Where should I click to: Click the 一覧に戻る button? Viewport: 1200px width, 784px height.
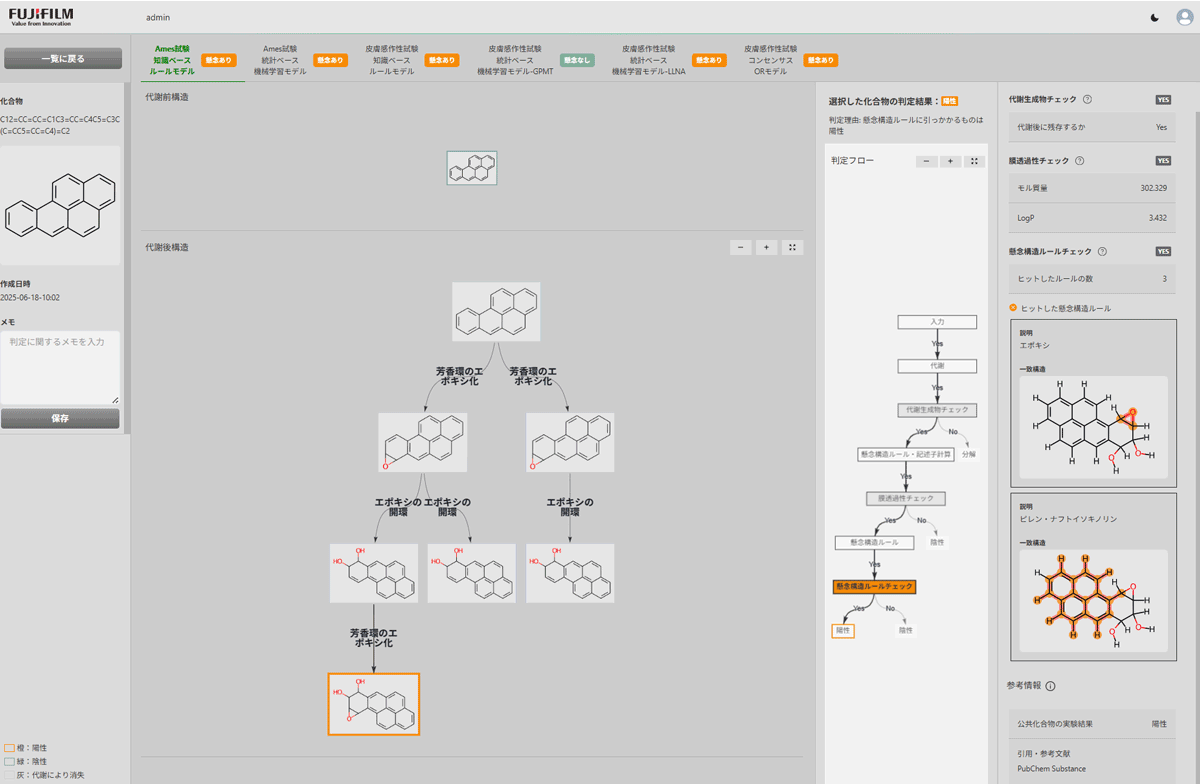(62, 59)
